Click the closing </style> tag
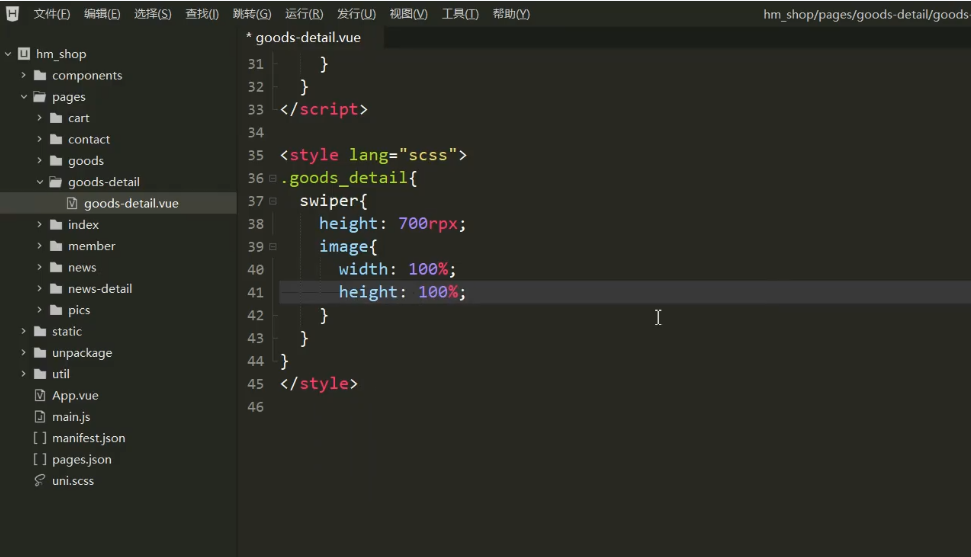The width and height of the screenshot is (971, 557). pos(318,384)
